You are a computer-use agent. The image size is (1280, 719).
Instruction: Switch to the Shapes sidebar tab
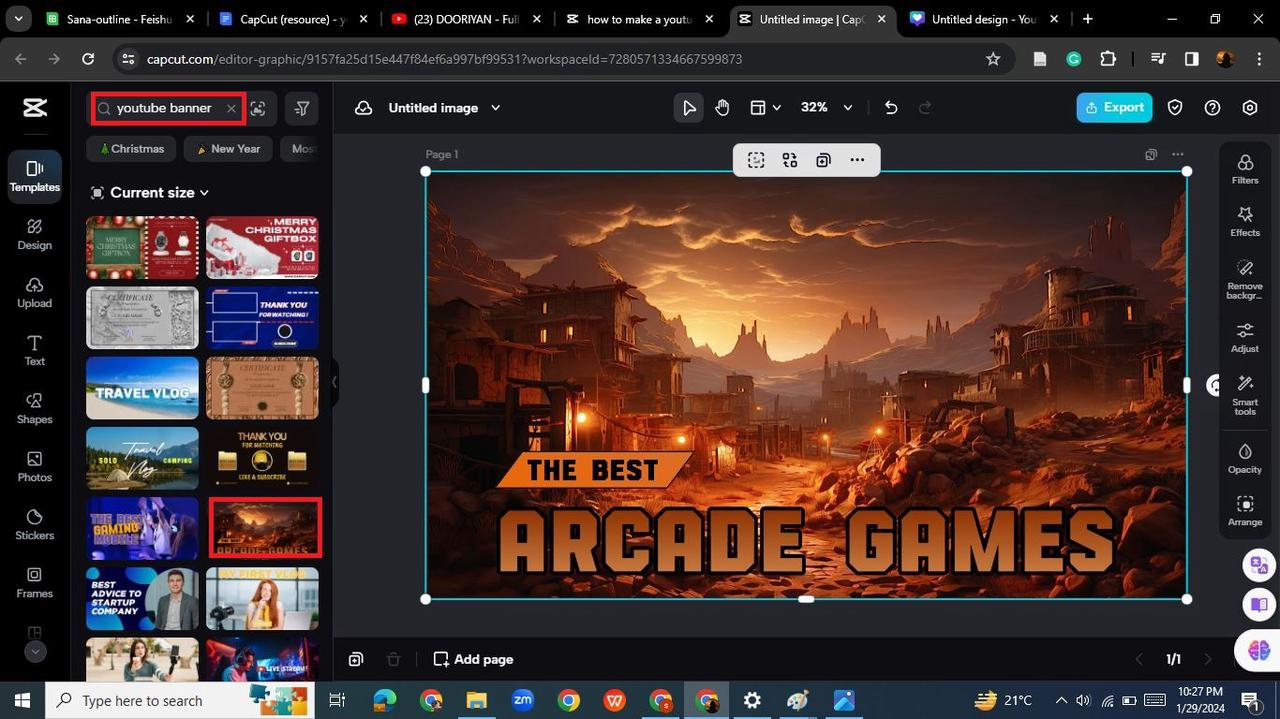click(x=35, y=407)
